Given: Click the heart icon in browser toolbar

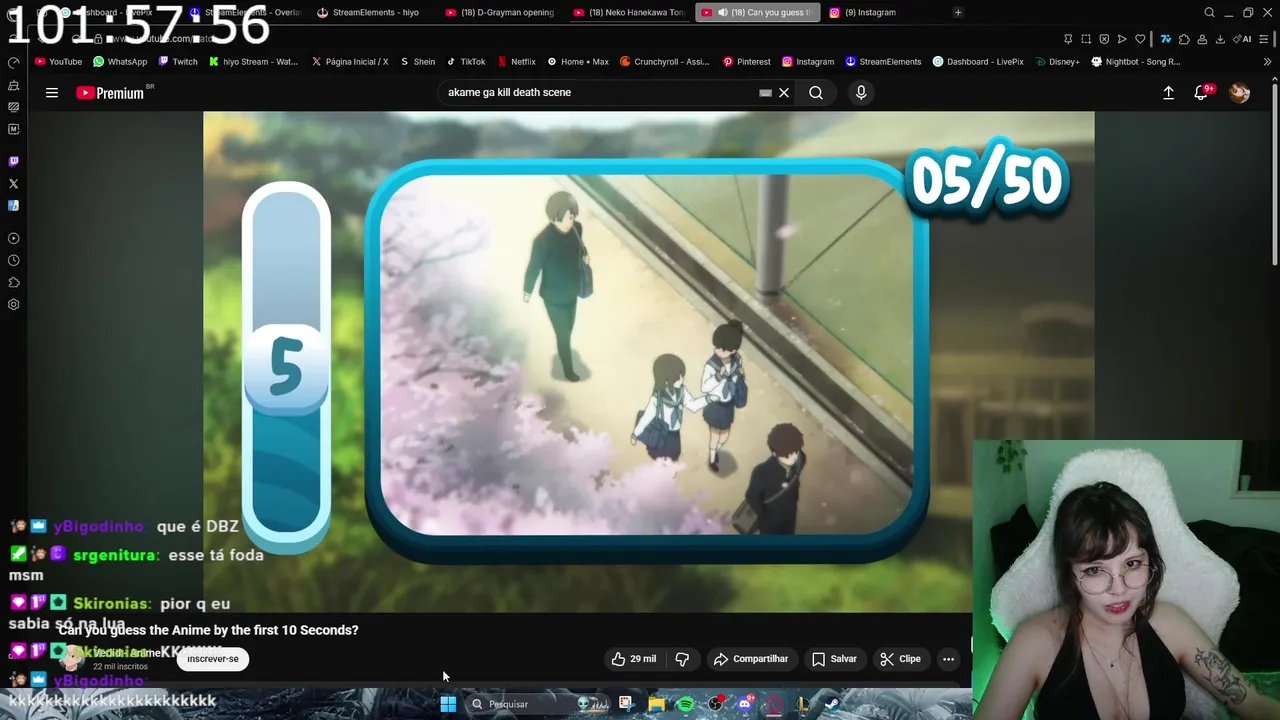Looking at the screenshot, I should pos(1140,39).
